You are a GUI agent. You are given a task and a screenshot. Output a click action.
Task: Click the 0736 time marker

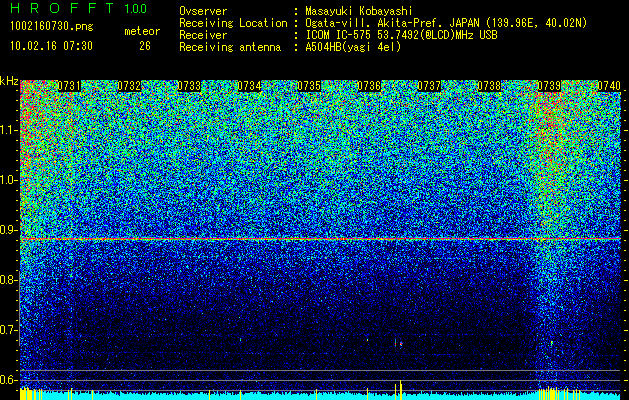369,86
